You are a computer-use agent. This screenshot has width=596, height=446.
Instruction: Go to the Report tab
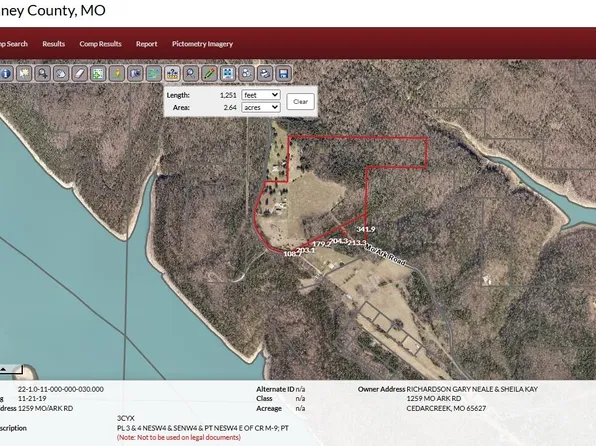(146, 44)
